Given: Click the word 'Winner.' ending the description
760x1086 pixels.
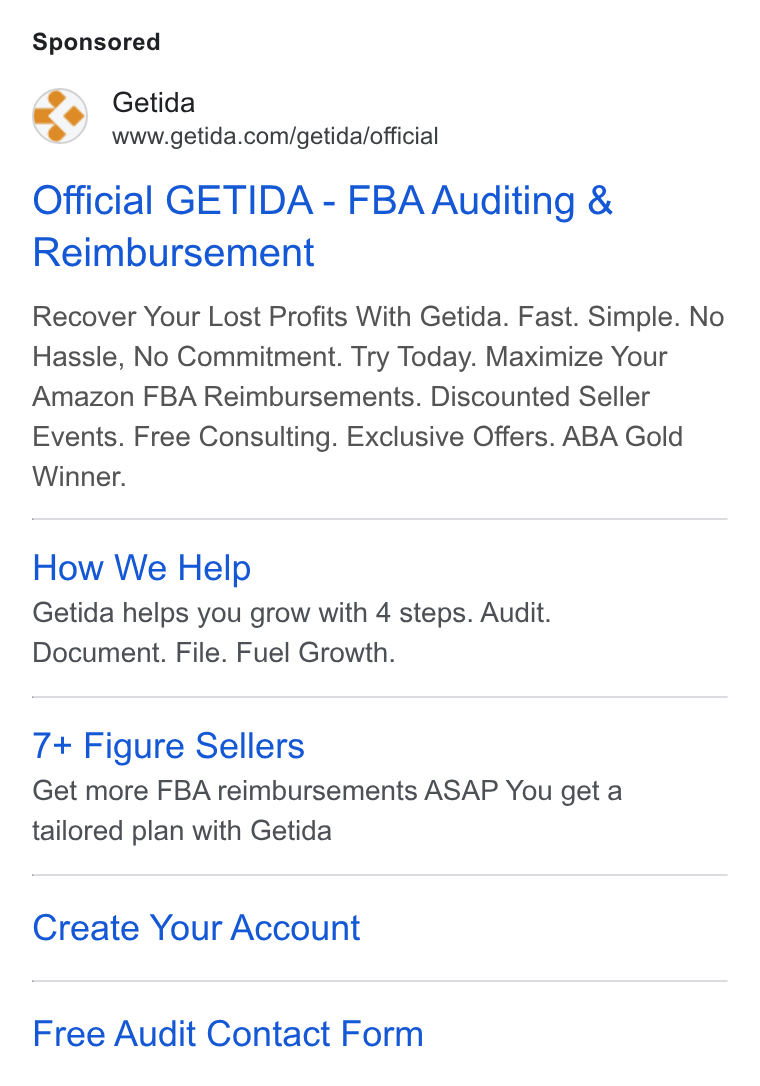Looking at the screenshot, I should tap(79, 477).
